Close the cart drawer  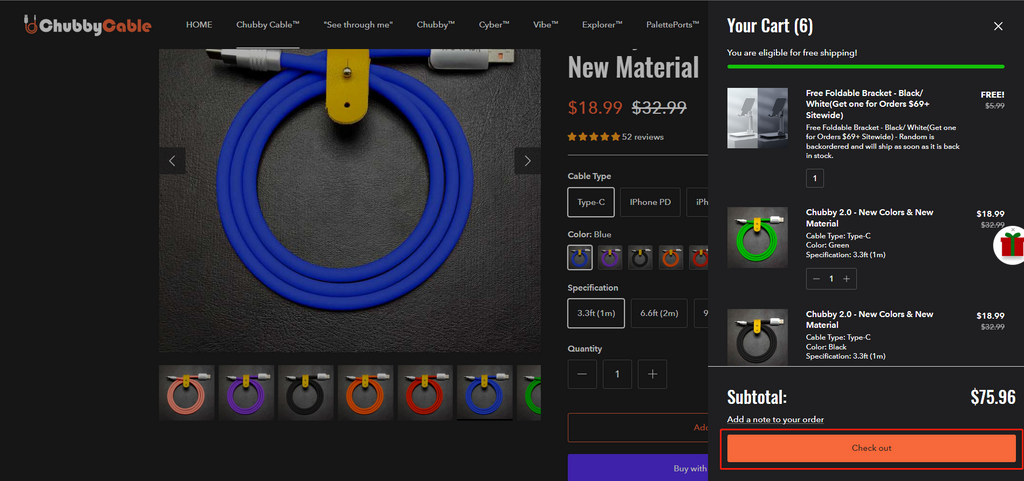point(998,26)
